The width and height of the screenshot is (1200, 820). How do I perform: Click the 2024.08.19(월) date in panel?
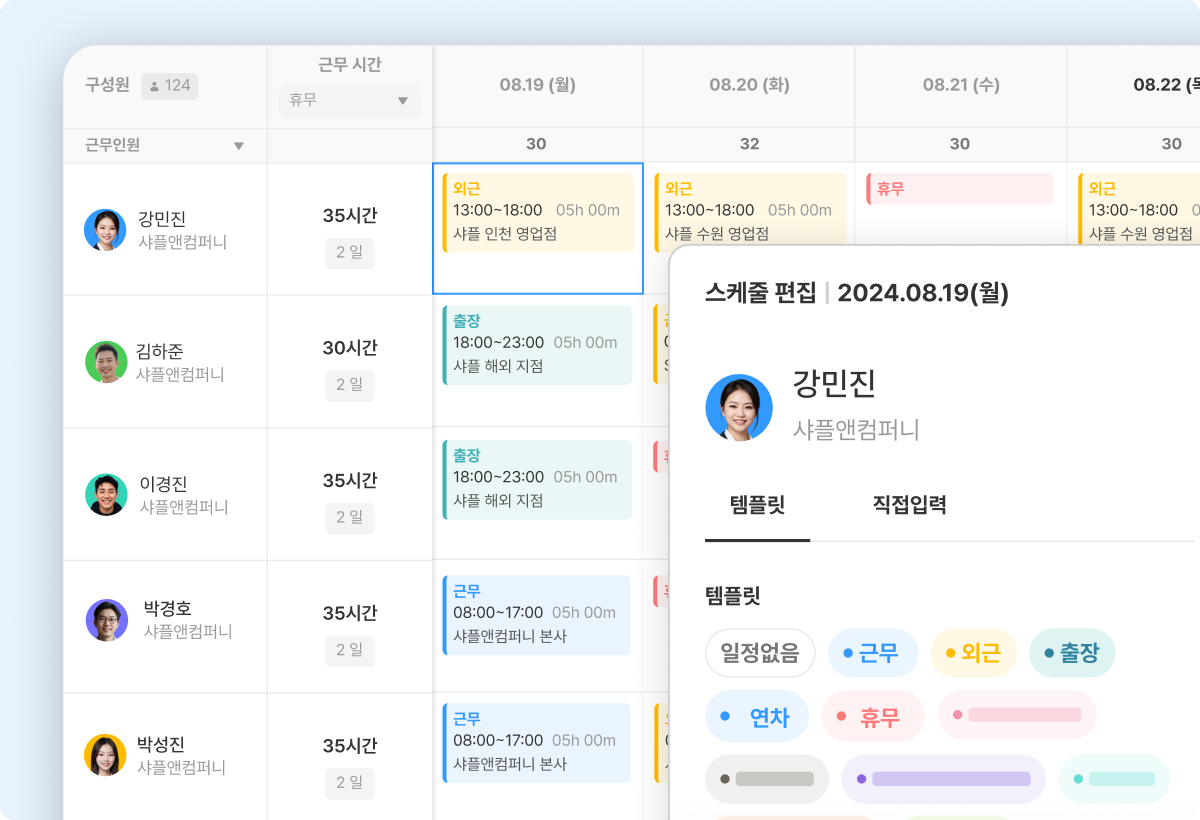point(923,293)
